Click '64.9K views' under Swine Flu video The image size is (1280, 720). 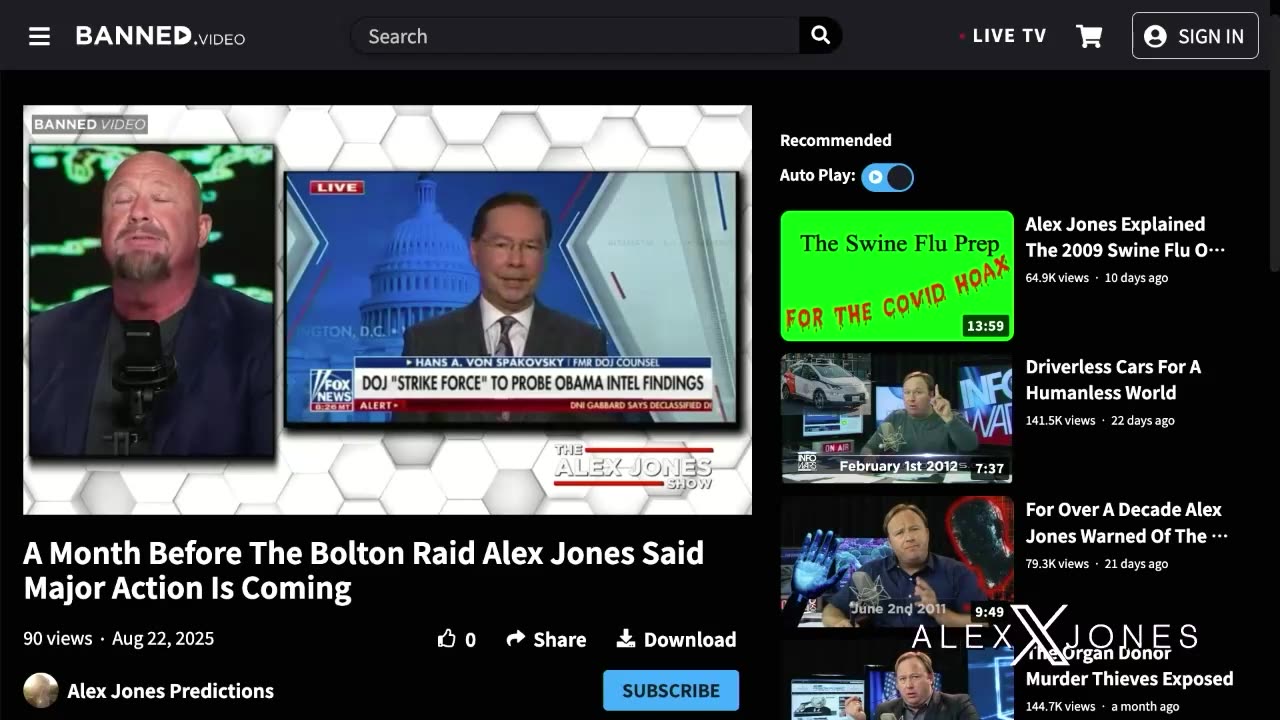[x=1057, y=278]
